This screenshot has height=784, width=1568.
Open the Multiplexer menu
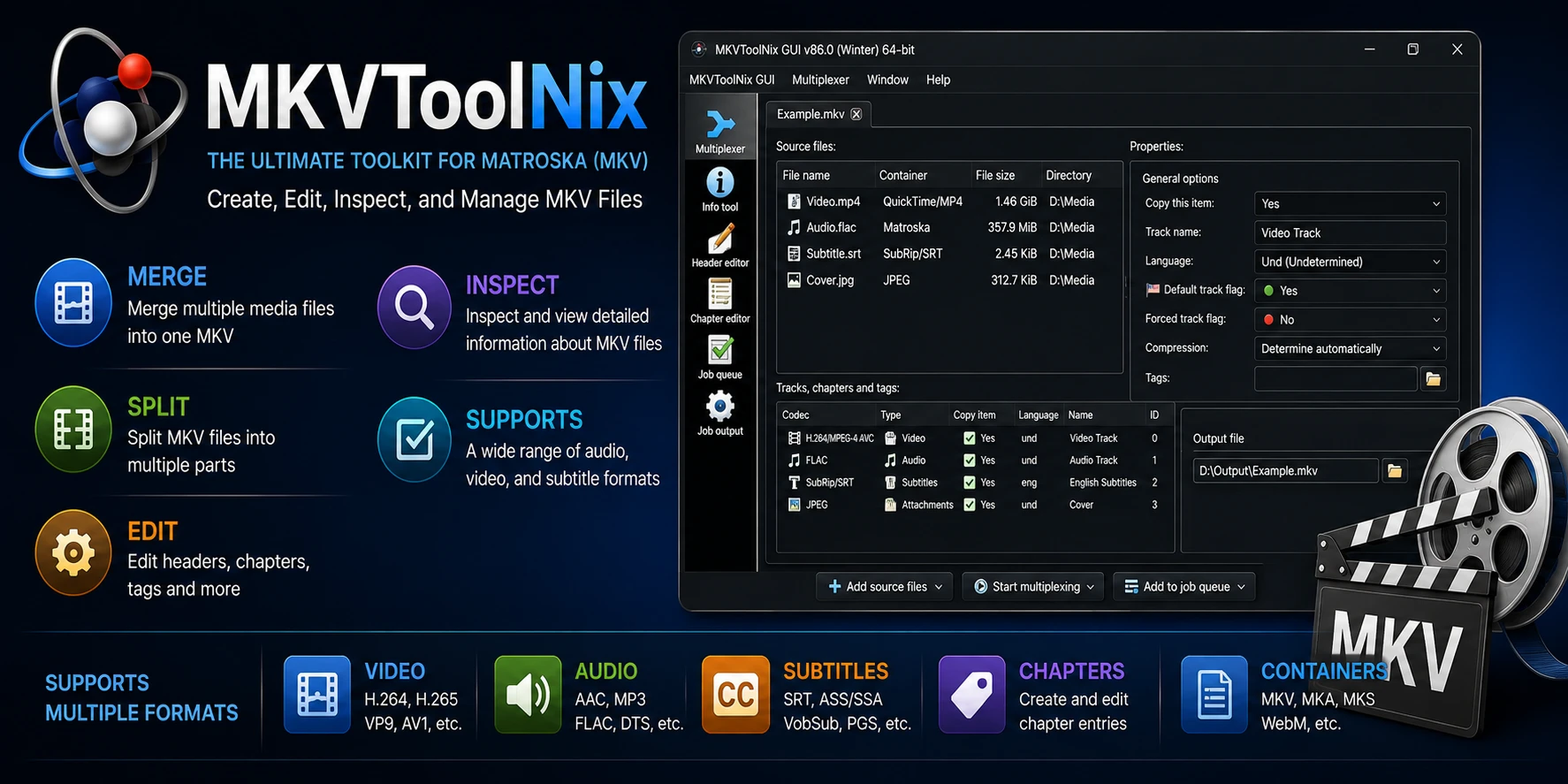[x=820, y=80]
